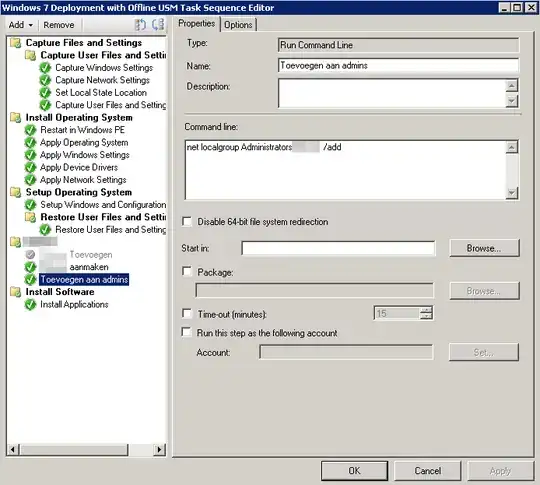The width and height of the screenshot is (540, 485).
Task: Enable the Time-out (minutes) checkbox
Action: coord(187,313)
